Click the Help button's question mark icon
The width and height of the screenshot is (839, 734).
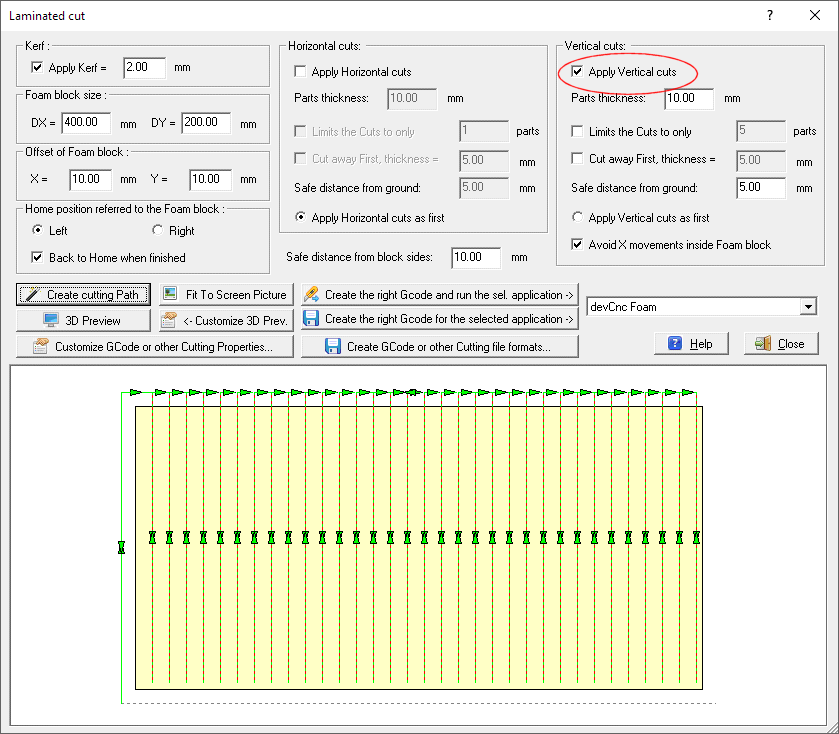coord(676,344)
